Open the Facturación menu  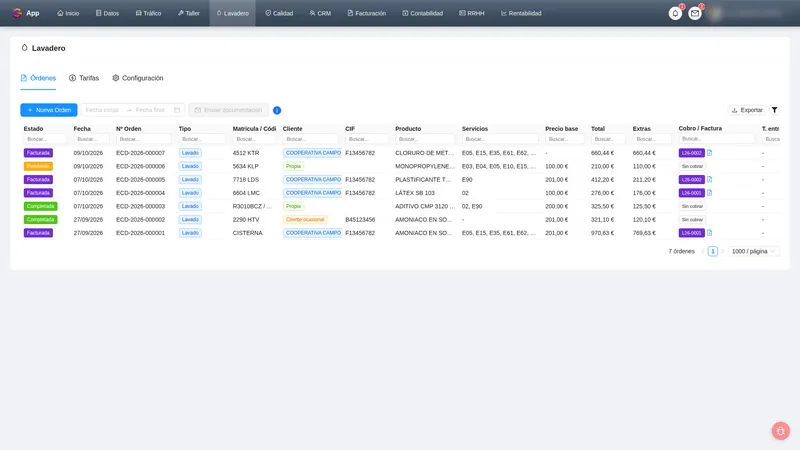click(x=367, y=13)
